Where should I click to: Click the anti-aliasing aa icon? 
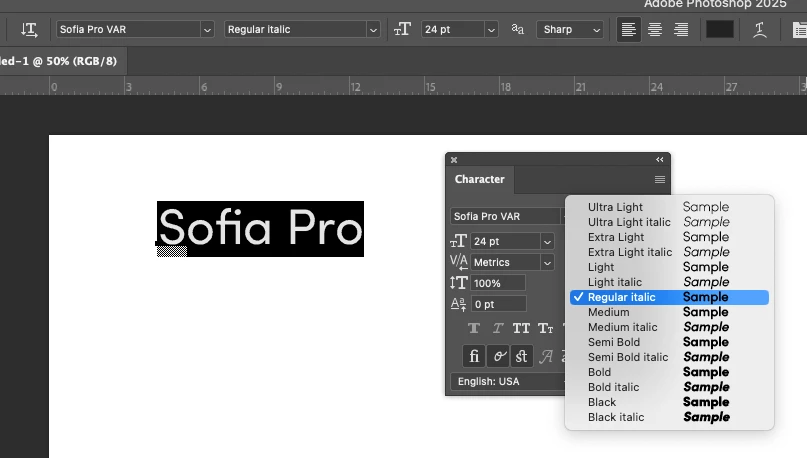(518, 29)
